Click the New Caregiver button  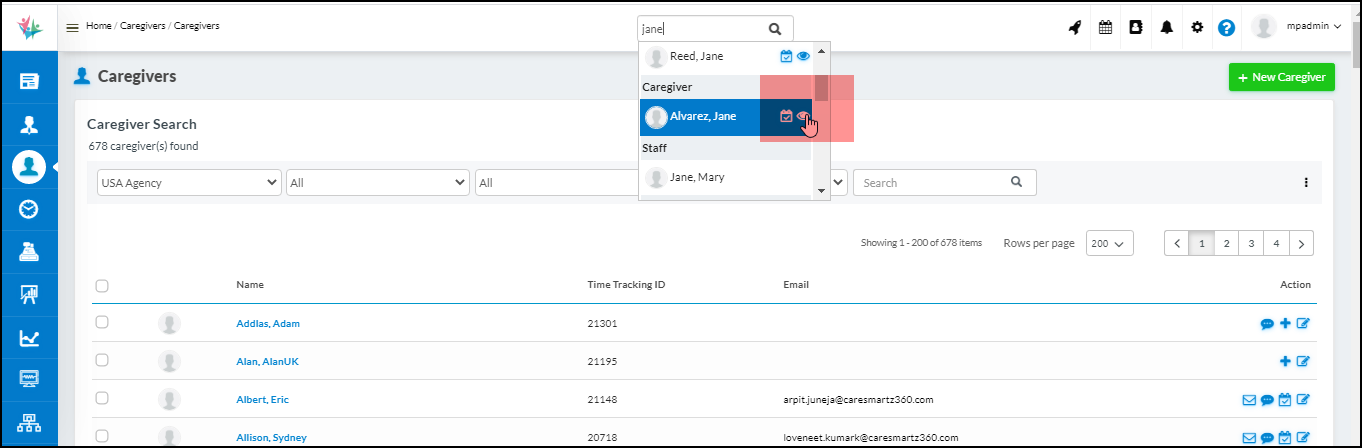(1281, 77)
